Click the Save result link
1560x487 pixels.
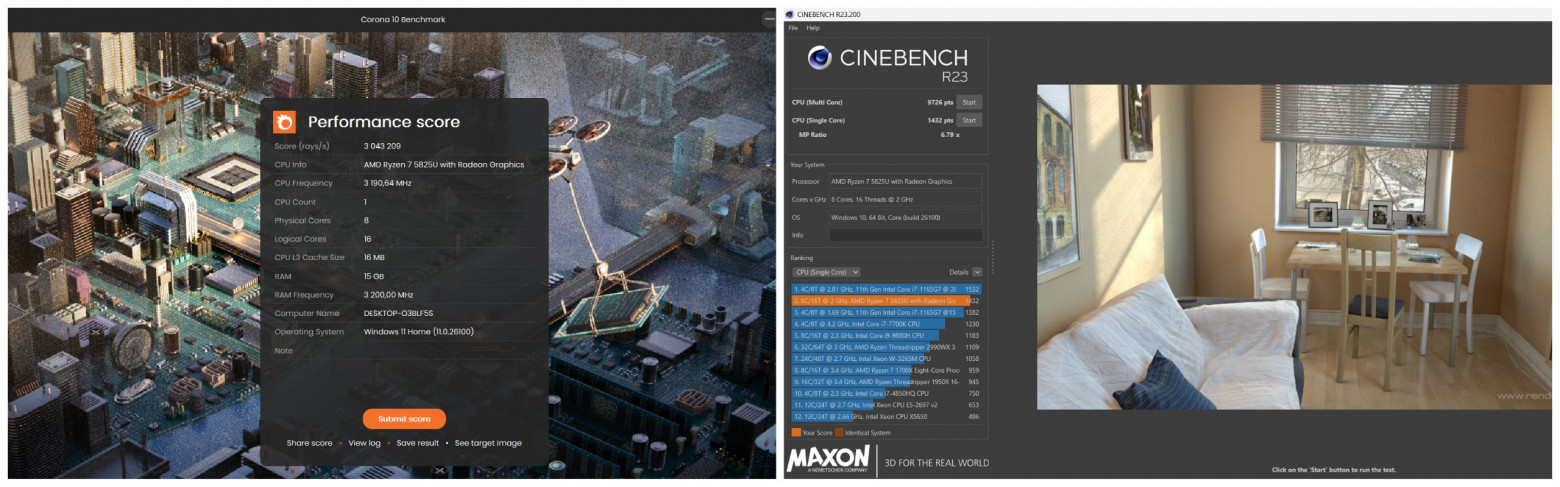pyautogui.click(x=417, y=443)
